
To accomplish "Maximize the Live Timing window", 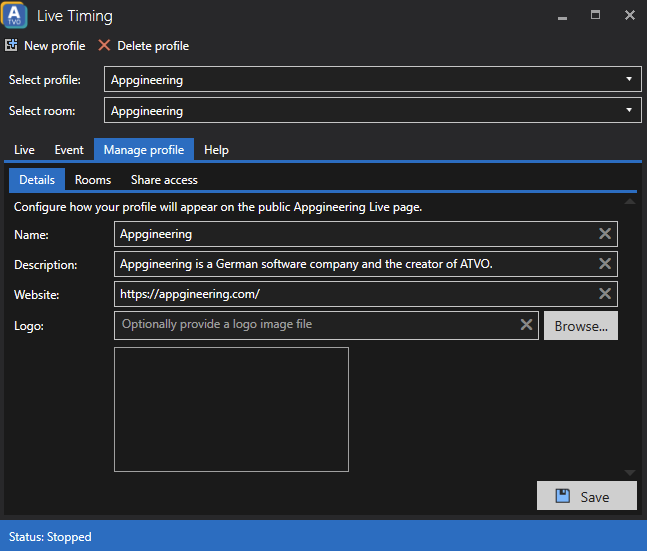I will (595, 15).
